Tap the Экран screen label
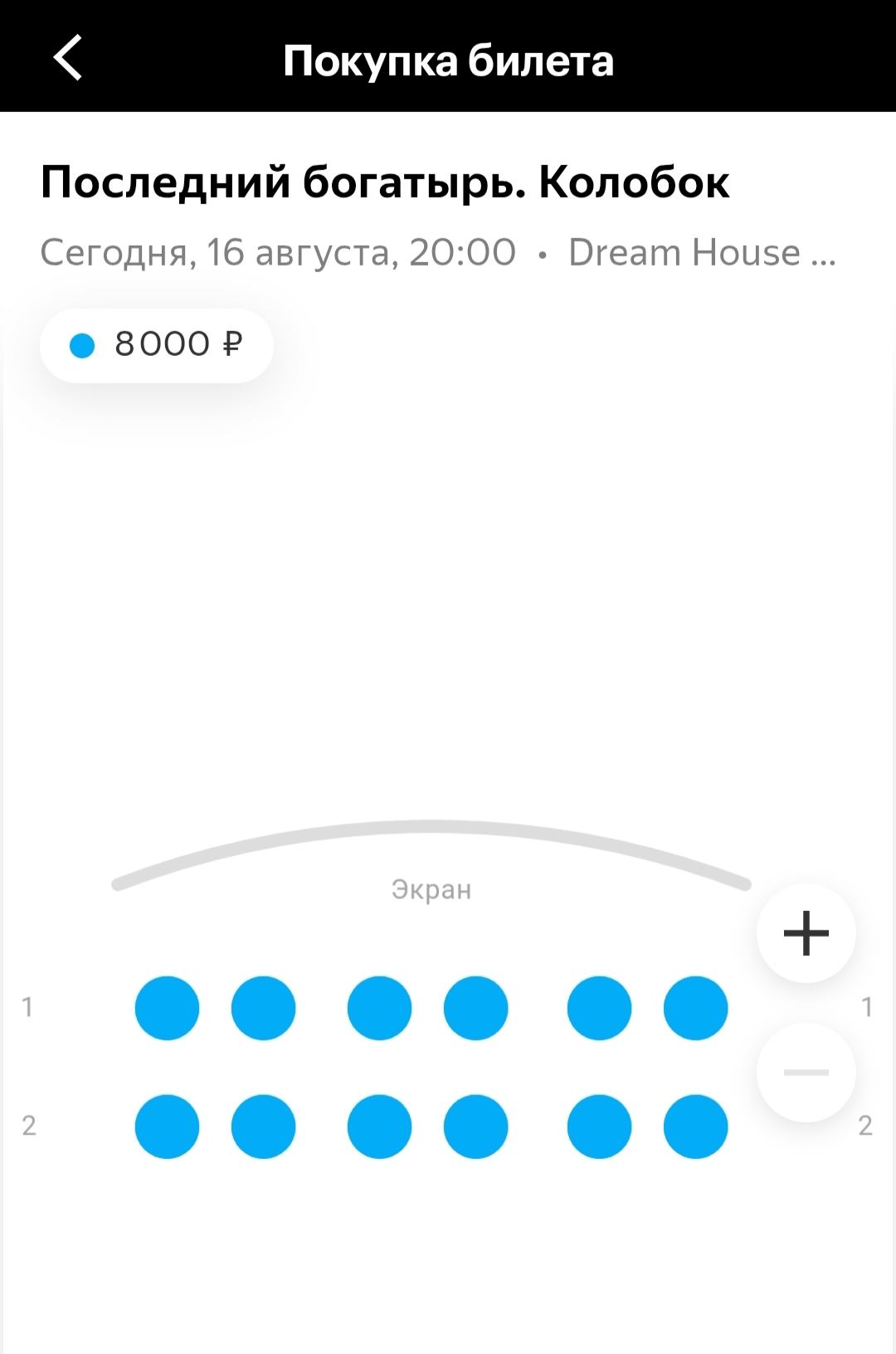 coord(431,889)
